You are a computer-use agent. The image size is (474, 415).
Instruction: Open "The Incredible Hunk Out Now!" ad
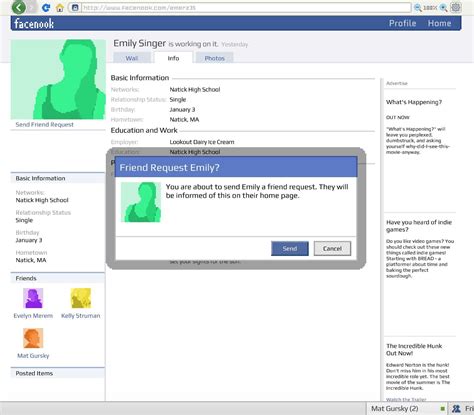(x=414, y=349)
